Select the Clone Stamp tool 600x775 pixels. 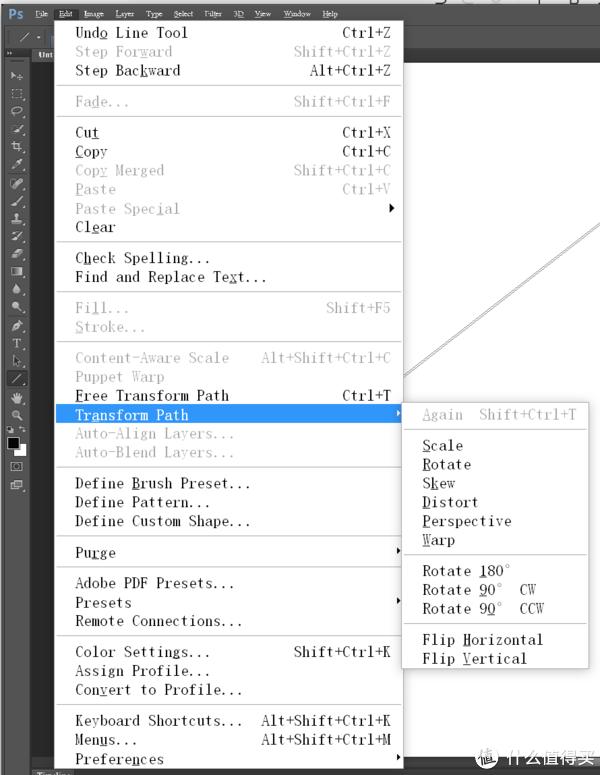click(x=17, y=218)
